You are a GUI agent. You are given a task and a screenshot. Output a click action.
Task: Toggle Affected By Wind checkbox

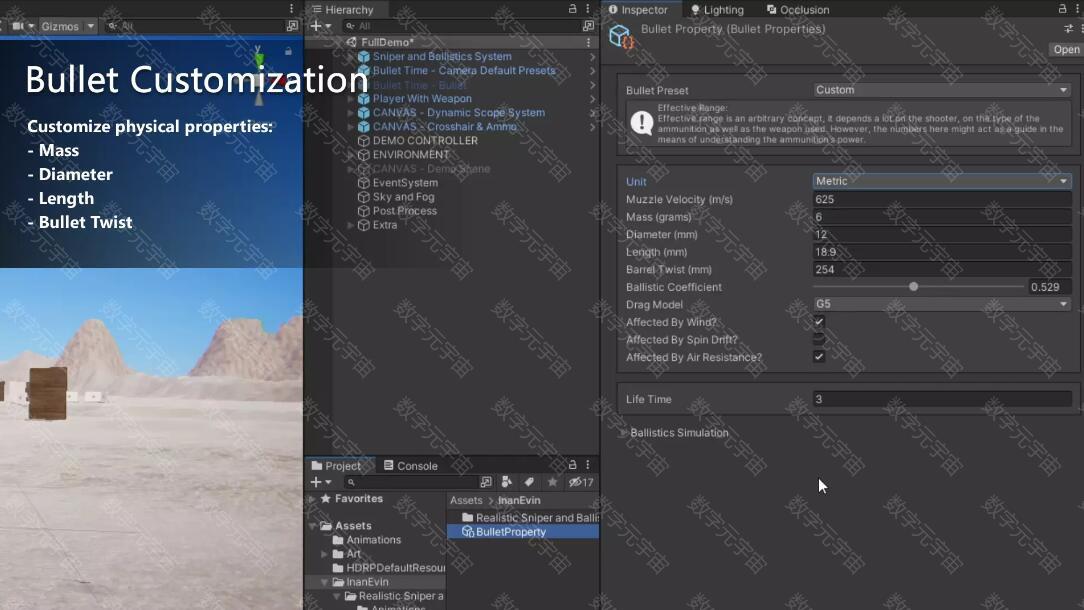(819, 322)
